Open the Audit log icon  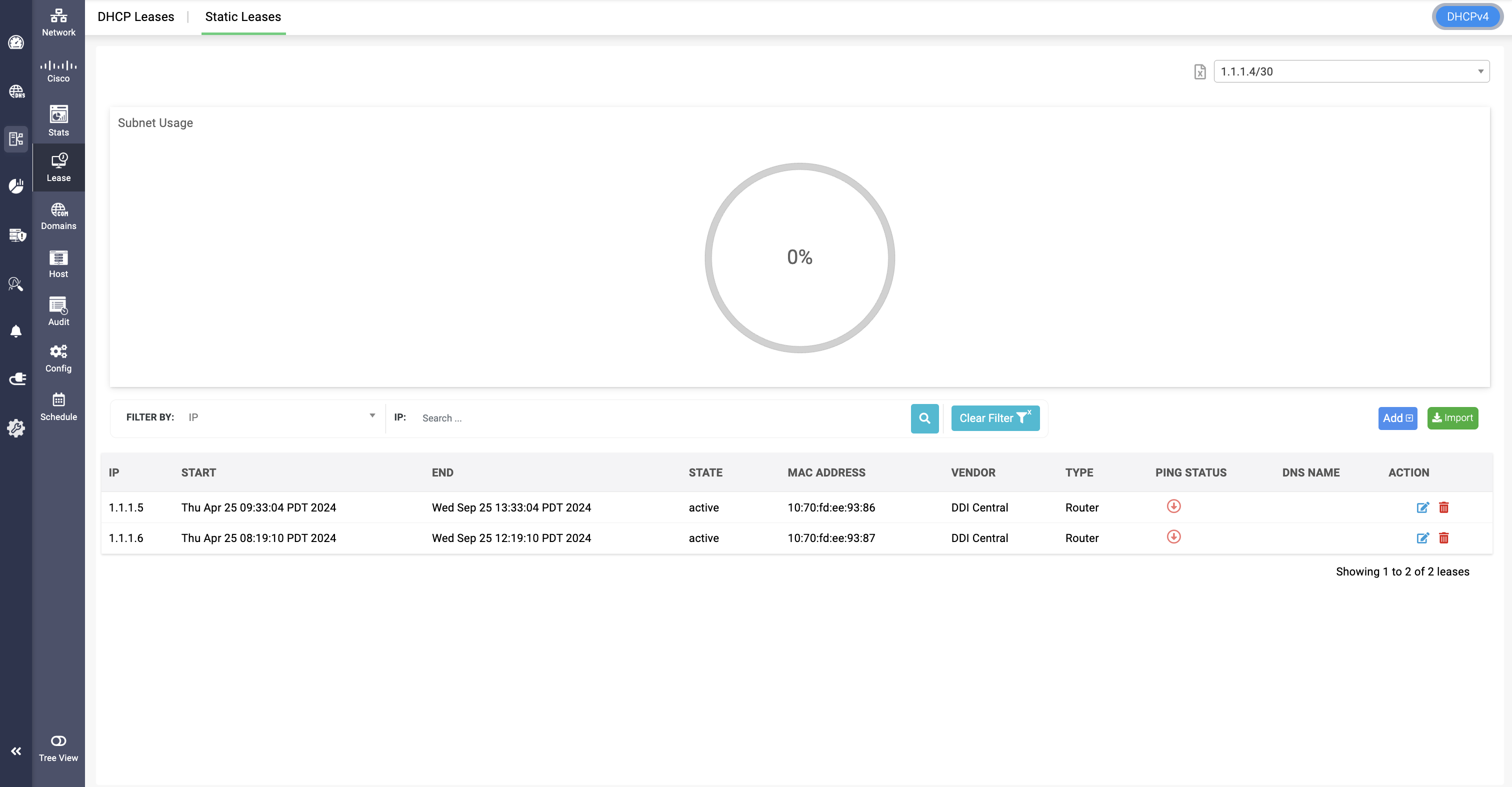tap(58, 310)
